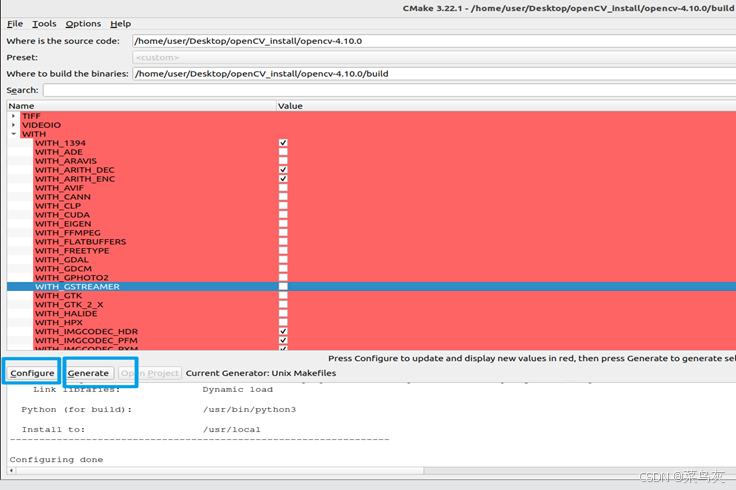The width and height of the screenshot is (736, 490).
Task: Enable the WITH_GTK_2_X checkbox
Action: [x=283, y=304]
